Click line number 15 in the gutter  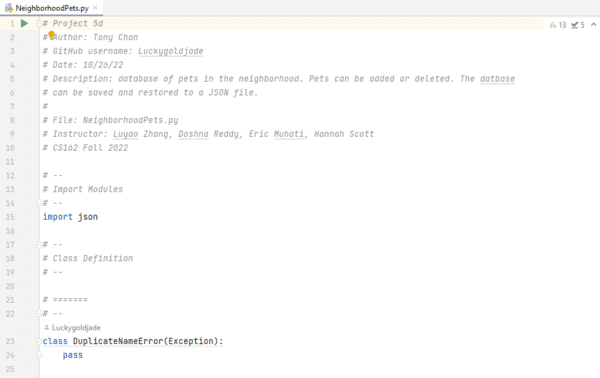point(10,217)
